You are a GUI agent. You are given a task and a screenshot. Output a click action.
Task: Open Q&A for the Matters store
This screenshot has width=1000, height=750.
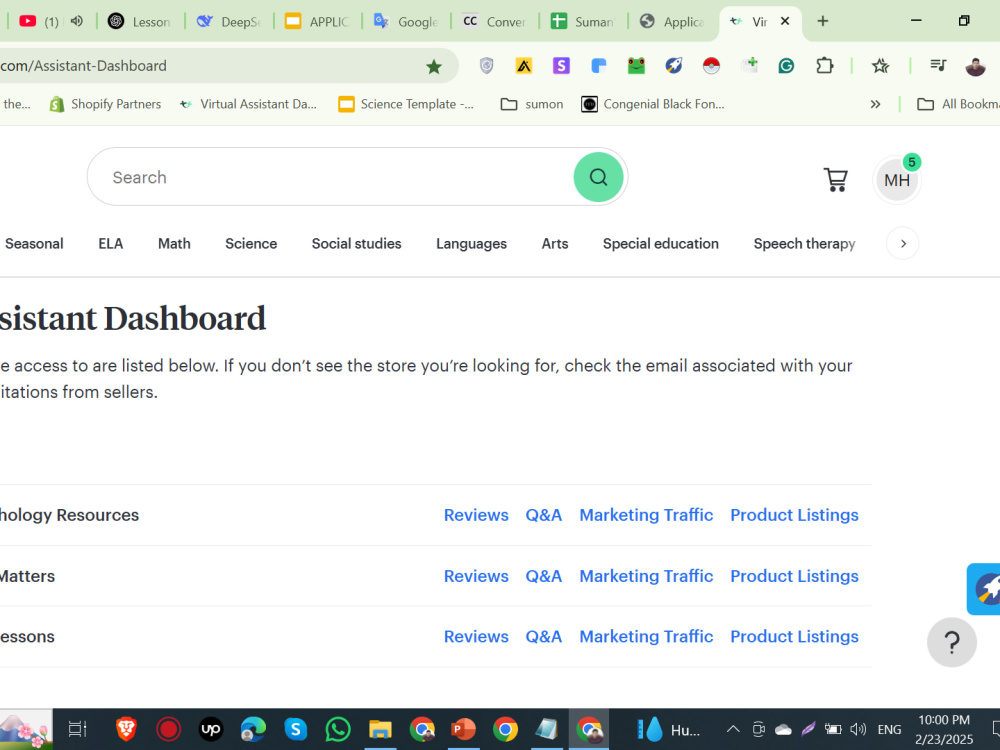[543, 576]
